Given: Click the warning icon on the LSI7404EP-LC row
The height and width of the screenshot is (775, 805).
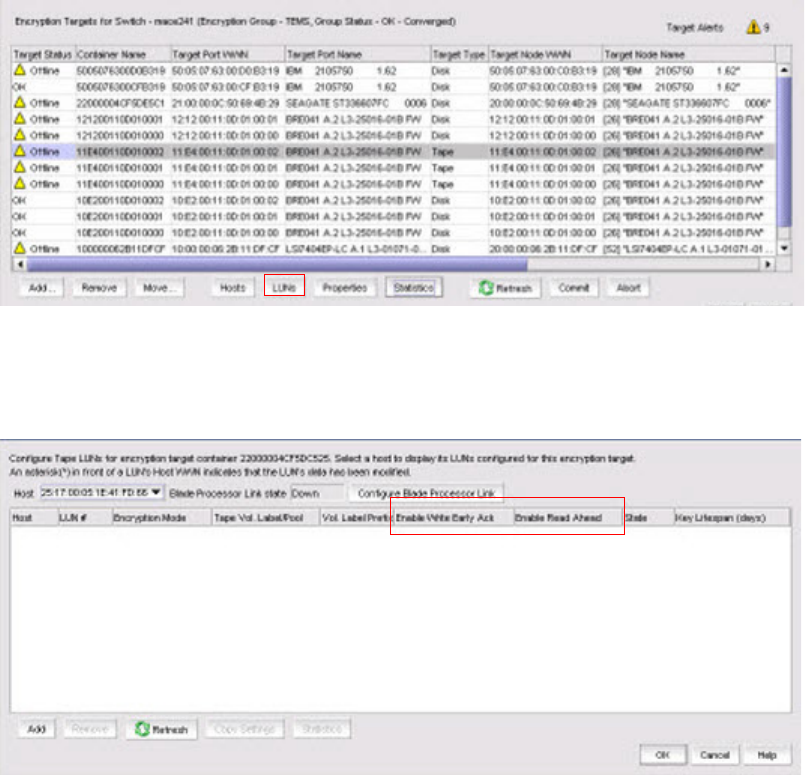Looking at the screenshot, I should click(19, 247).
